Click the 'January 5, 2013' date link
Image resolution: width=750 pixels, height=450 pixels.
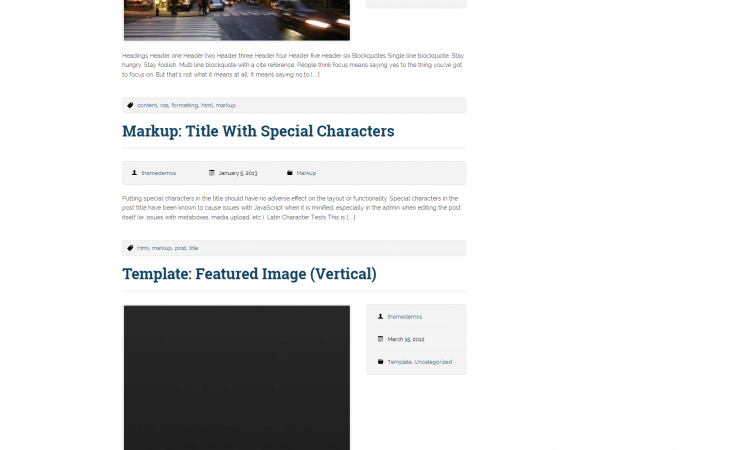238,173
